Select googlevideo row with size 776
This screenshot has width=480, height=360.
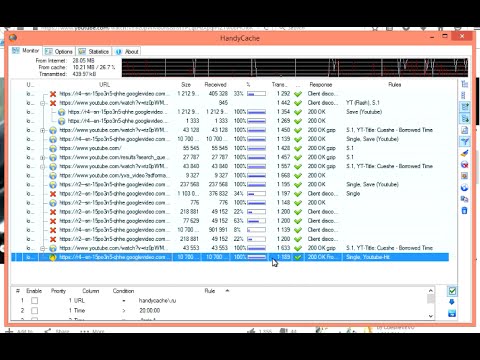[x=230, y=203]
